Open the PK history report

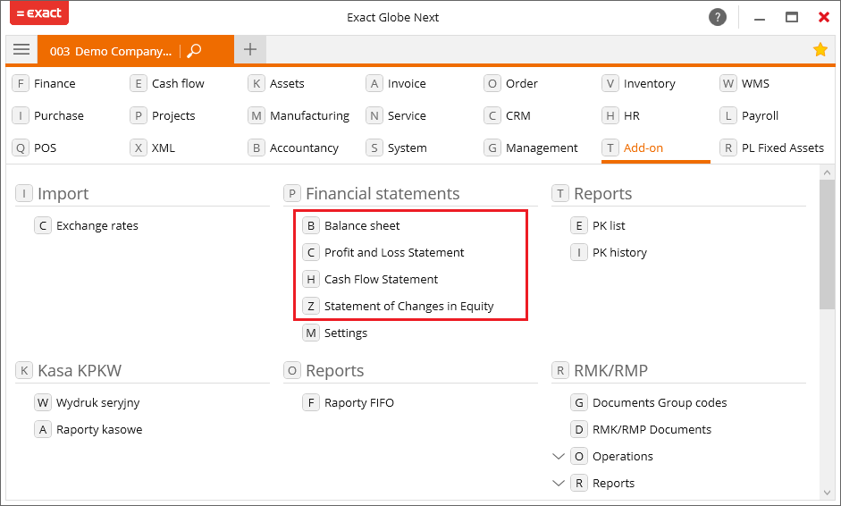pyautogui.click(x=609, y=252)
